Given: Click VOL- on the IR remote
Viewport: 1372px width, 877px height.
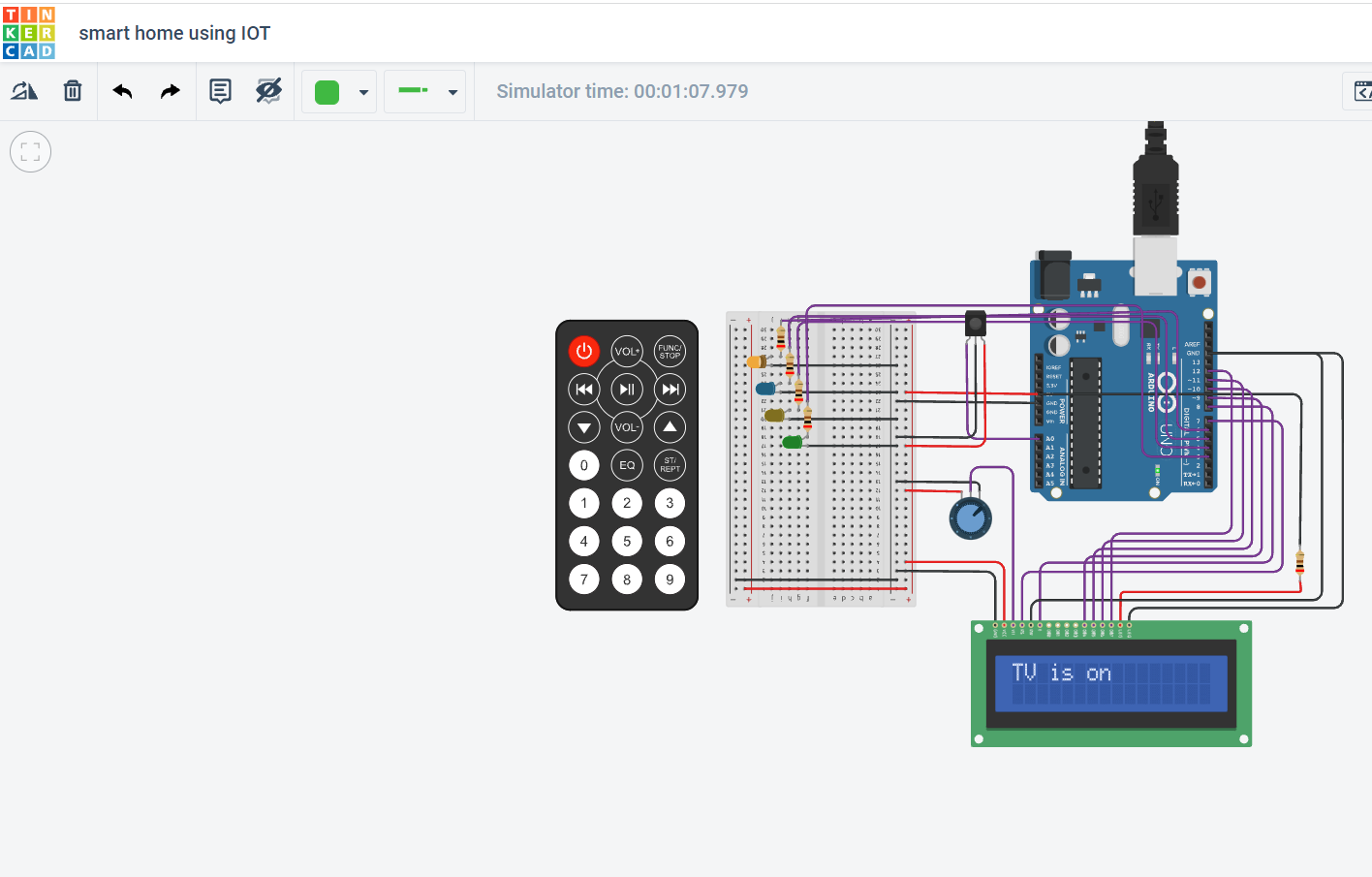Looking at the screenshot, I should pyautogui.click(x=627, y=427).
